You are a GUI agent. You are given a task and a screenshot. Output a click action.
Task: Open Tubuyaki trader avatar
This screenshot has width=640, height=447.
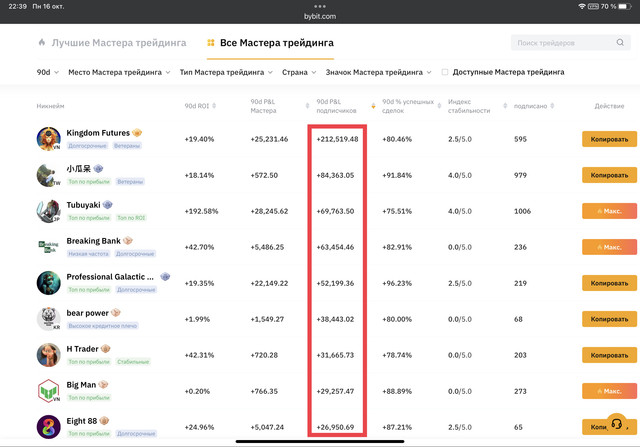(x=49, y=211)
